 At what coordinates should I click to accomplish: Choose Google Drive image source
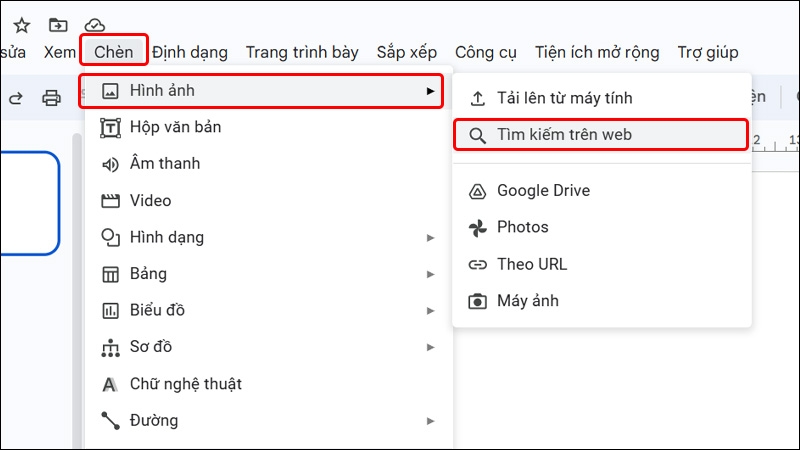click(602, 191)
